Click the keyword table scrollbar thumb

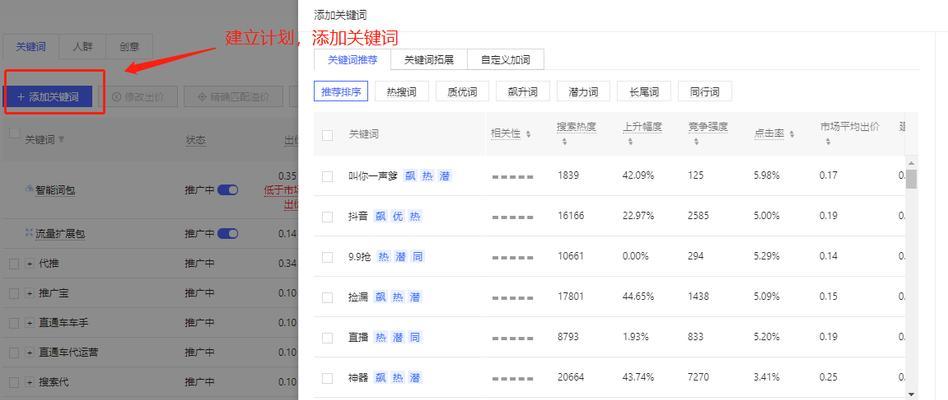(x=912, y=179)
